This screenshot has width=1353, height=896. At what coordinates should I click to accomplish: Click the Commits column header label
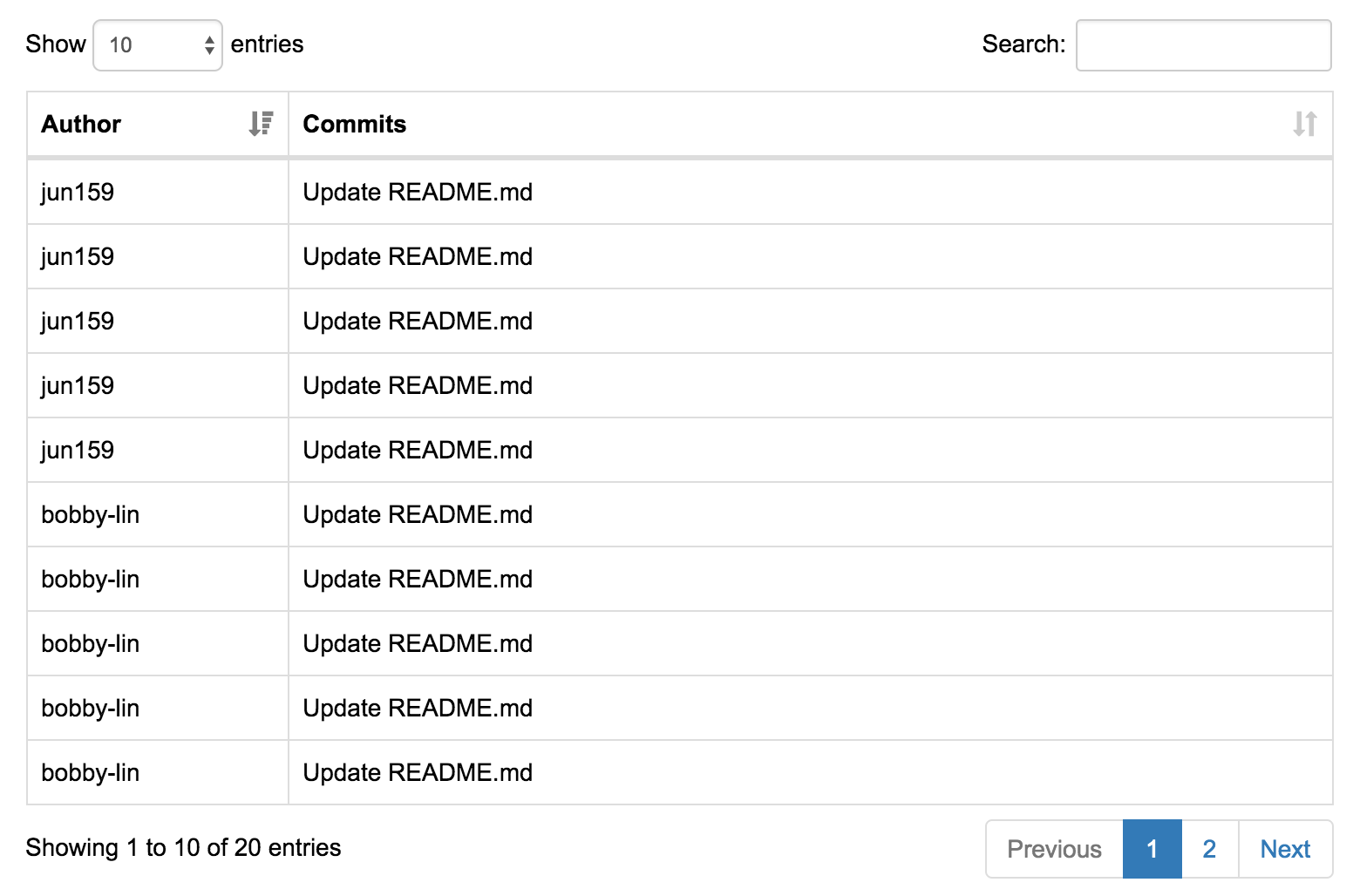pyautogui.click(x=354, y=125)
